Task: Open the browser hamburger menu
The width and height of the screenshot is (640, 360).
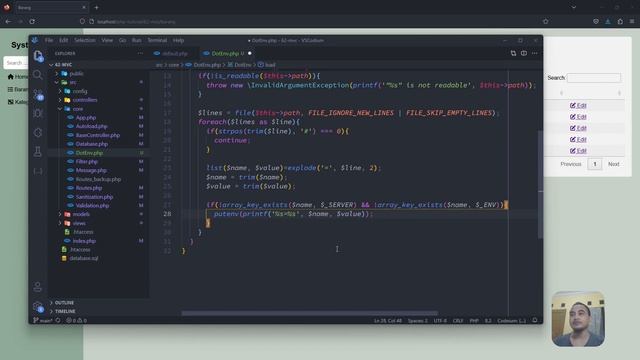Action: coord(632,21)
